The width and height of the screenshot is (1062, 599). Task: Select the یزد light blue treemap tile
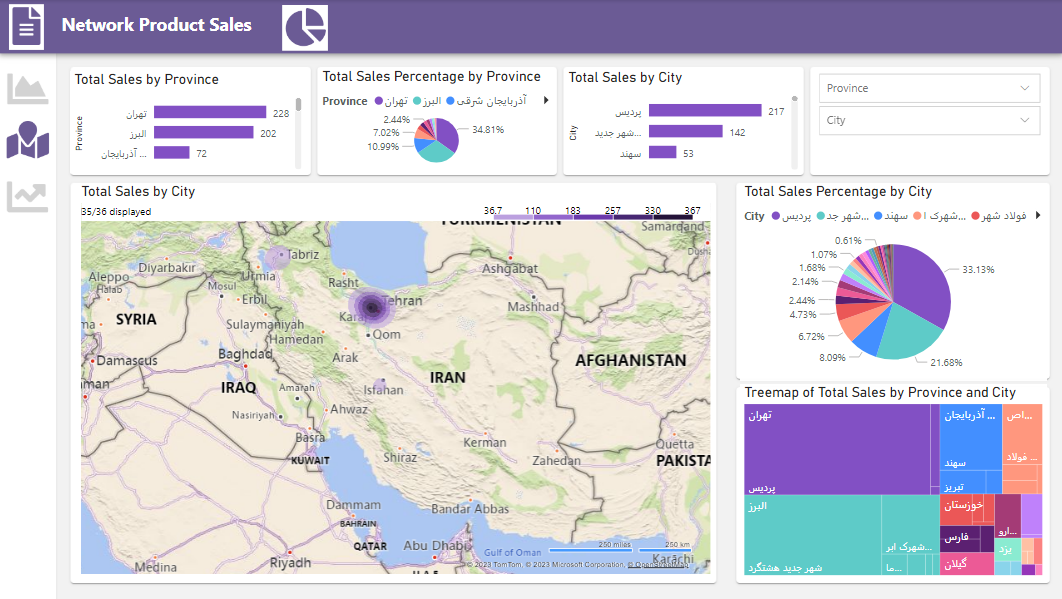point(1007,550)
